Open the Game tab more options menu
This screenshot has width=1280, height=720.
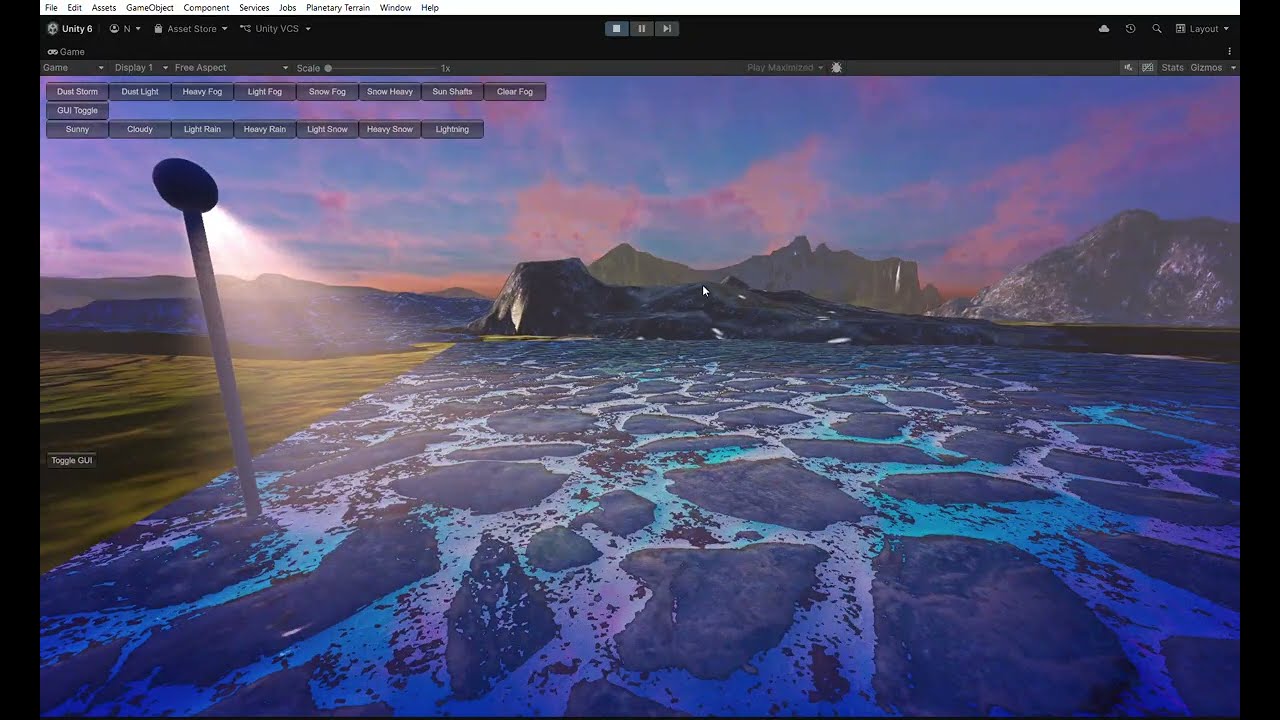pyautogui.click(x=1230, y=52)
